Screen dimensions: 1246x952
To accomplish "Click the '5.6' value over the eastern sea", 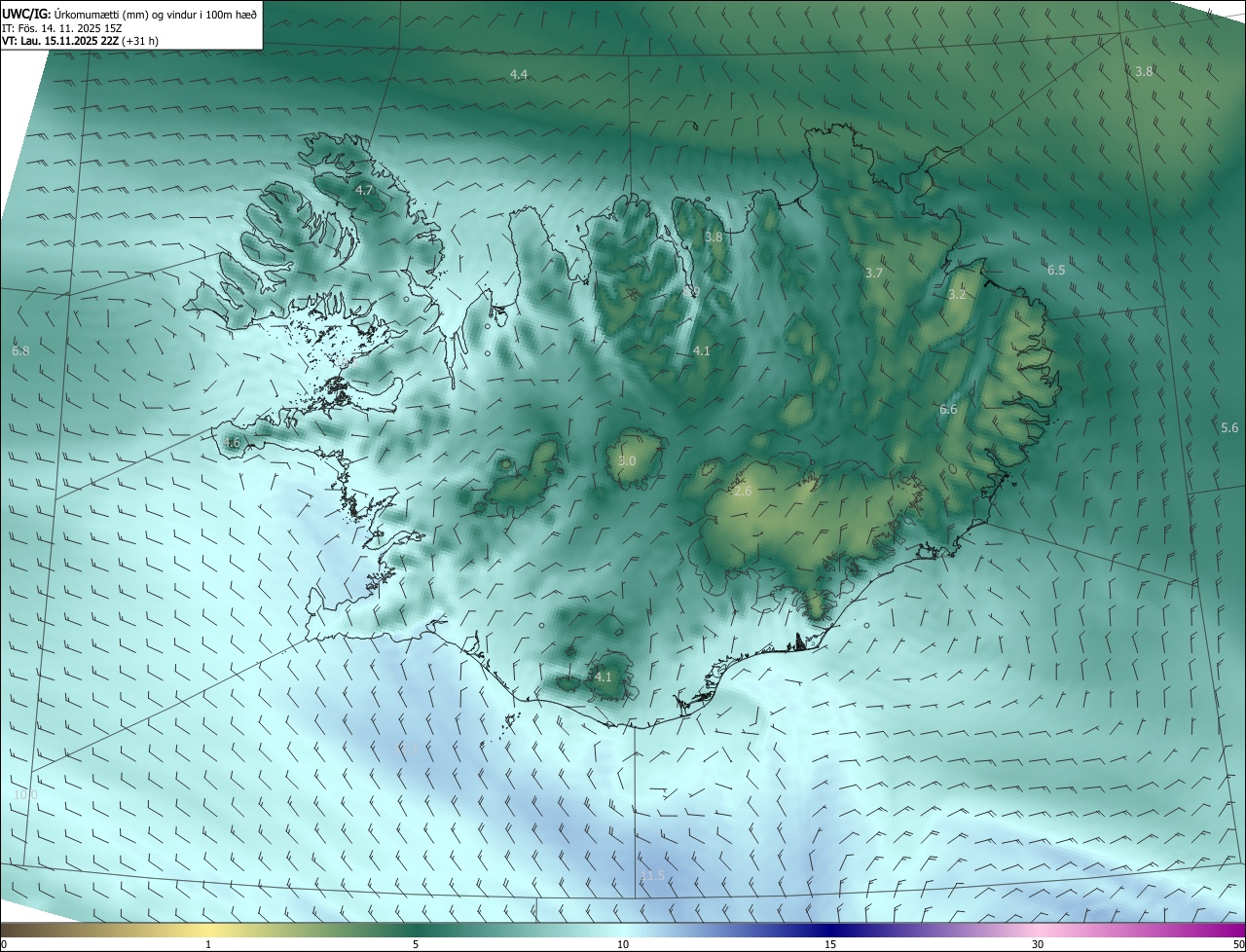I will click(x=1229, y=428).
